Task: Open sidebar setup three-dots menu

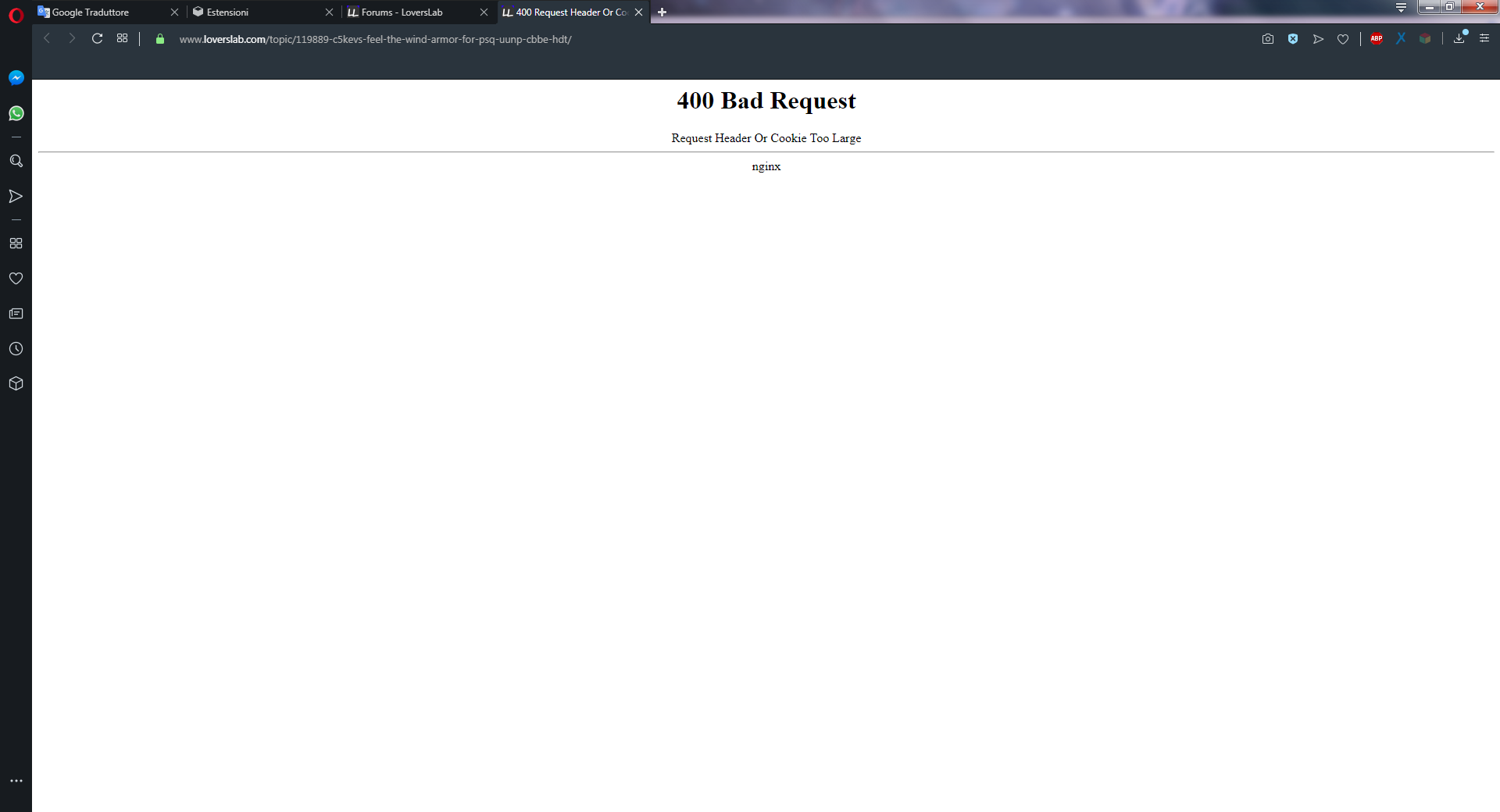Action: point(16,781)
